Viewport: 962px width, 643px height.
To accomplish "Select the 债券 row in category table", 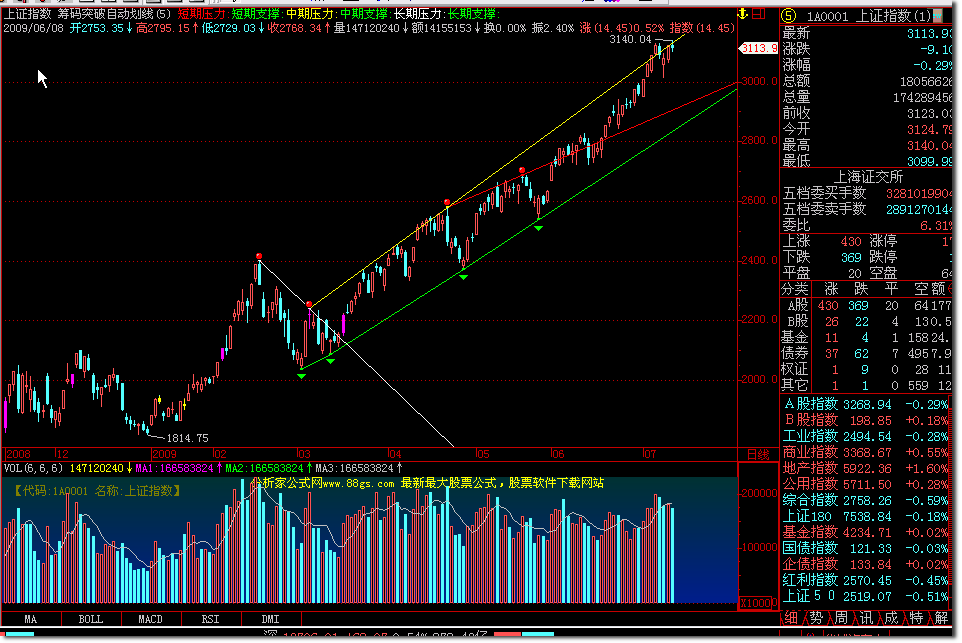I will click(x=867, y=353).
